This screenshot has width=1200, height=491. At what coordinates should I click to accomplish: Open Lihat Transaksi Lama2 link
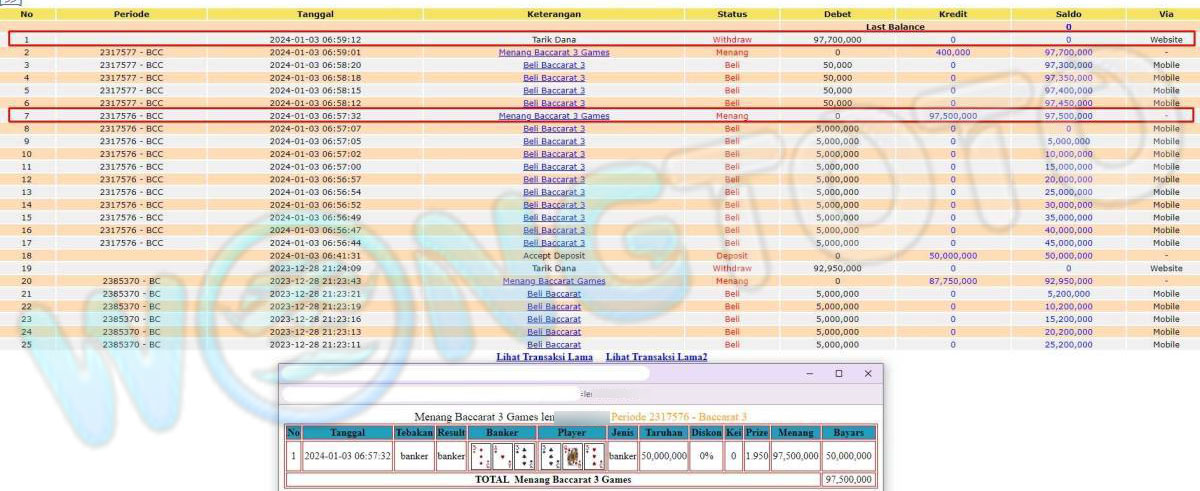coord(656,357)
